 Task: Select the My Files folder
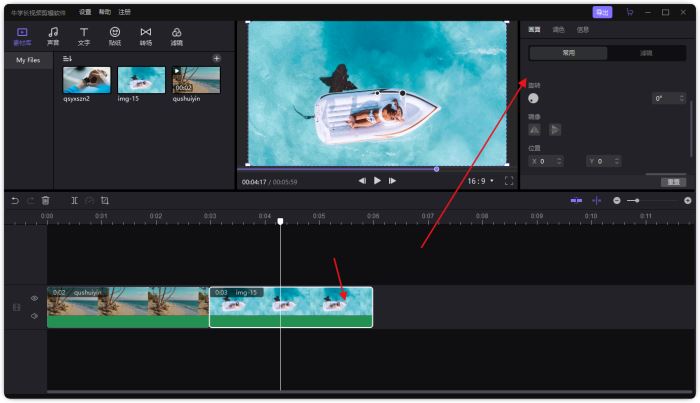28,60
